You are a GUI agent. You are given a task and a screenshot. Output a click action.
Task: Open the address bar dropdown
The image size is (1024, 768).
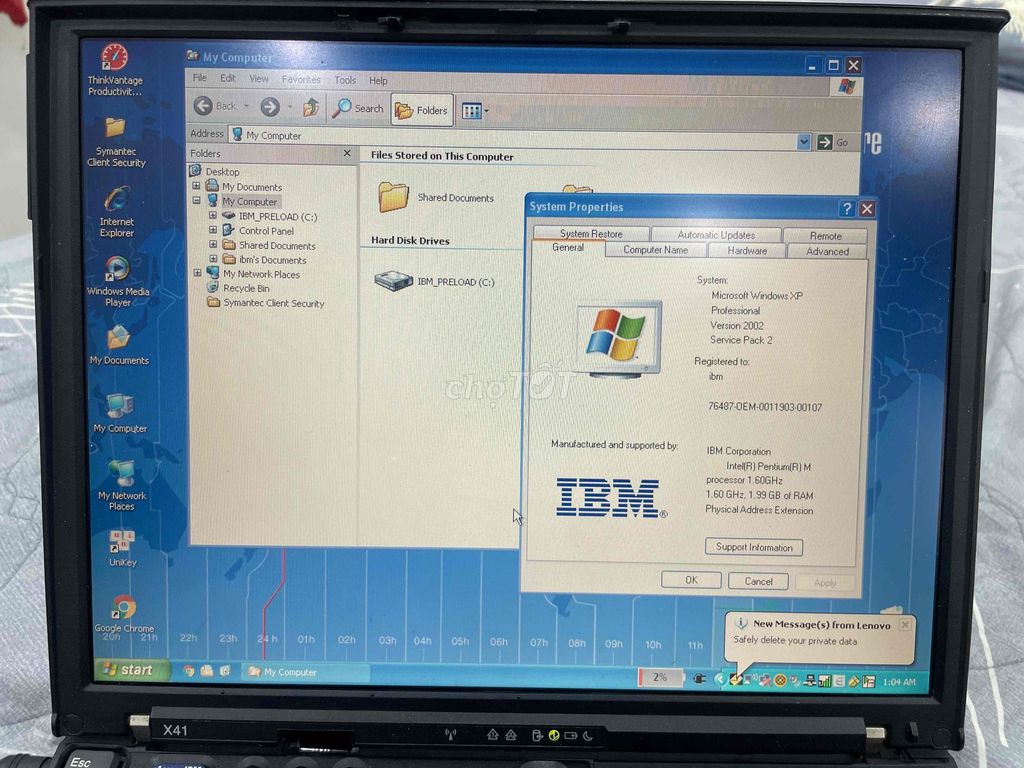pos(804,142)
